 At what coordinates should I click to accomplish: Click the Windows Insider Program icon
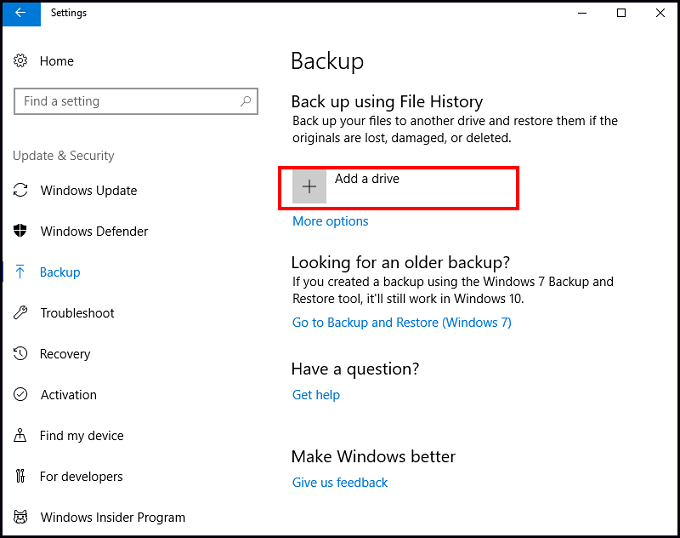click(20, 518)
